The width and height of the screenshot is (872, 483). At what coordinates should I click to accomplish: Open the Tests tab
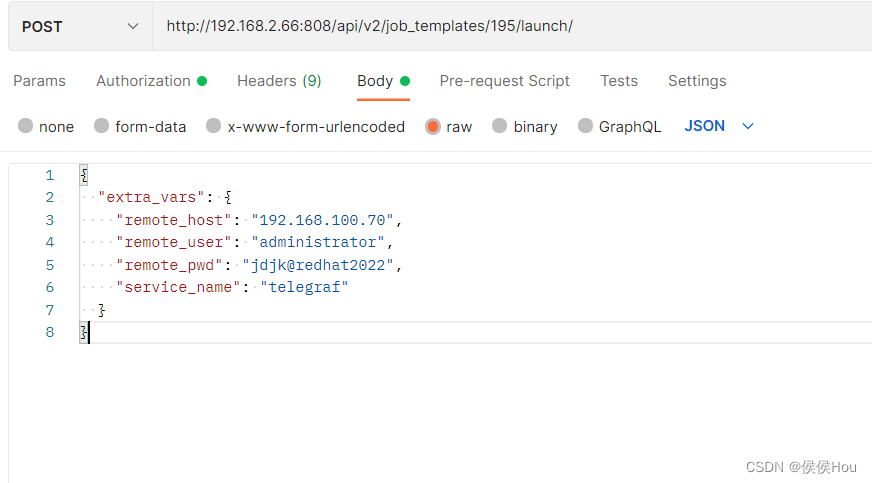pyautogui.click(x=619, y=81)
